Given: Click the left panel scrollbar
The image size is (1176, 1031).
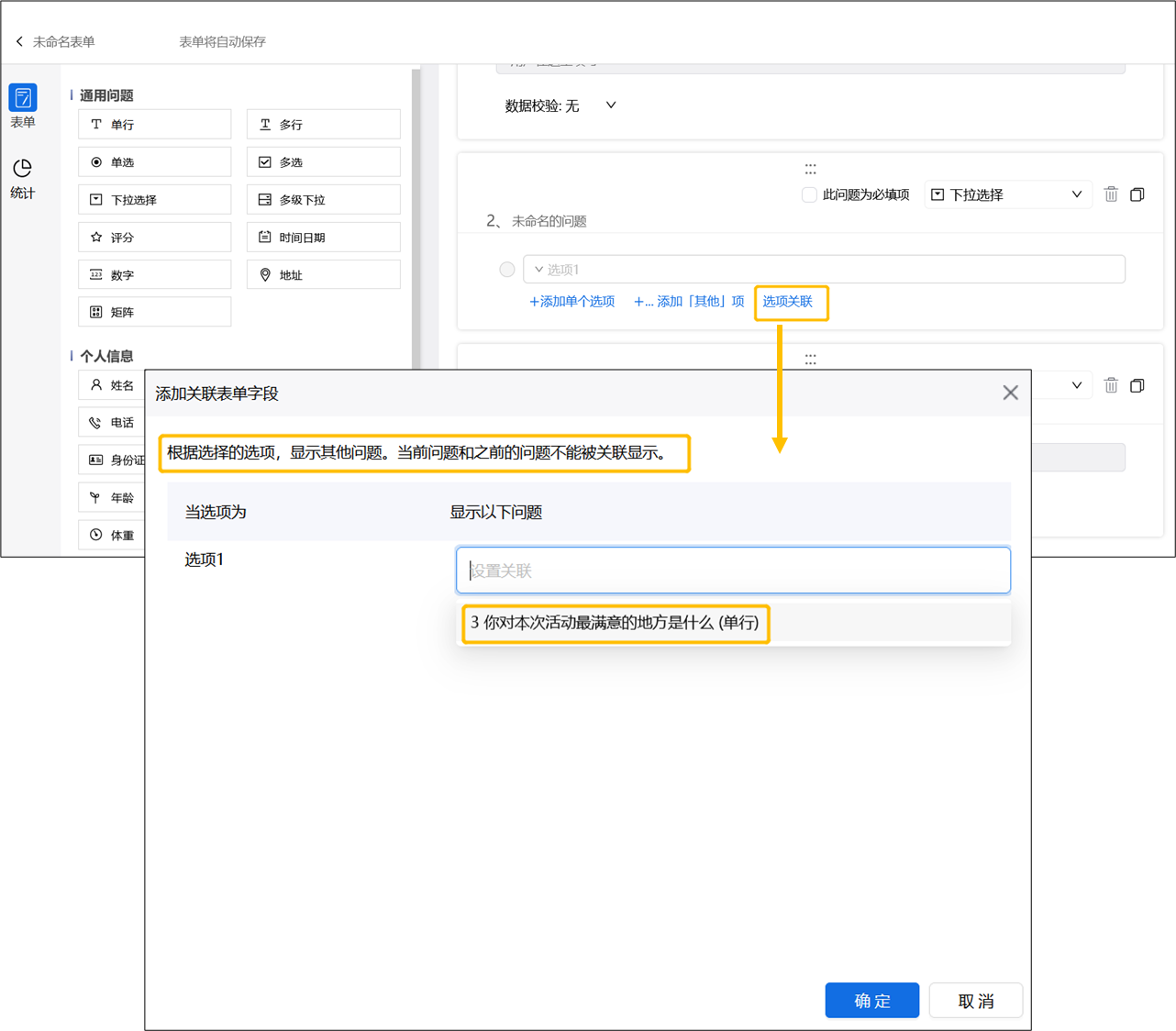Looking at the screenshot, I should click(416, 217).
